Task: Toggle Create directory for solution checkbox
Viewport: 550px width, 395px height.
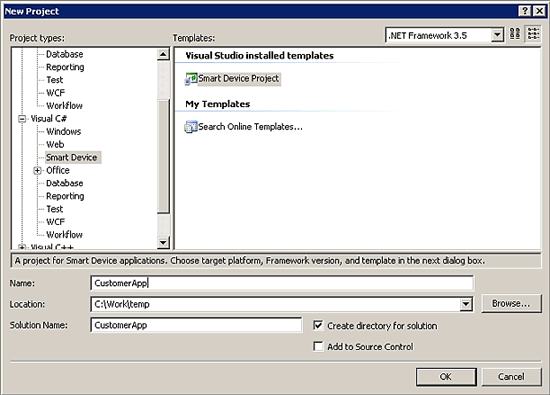Action: (318, 326)
